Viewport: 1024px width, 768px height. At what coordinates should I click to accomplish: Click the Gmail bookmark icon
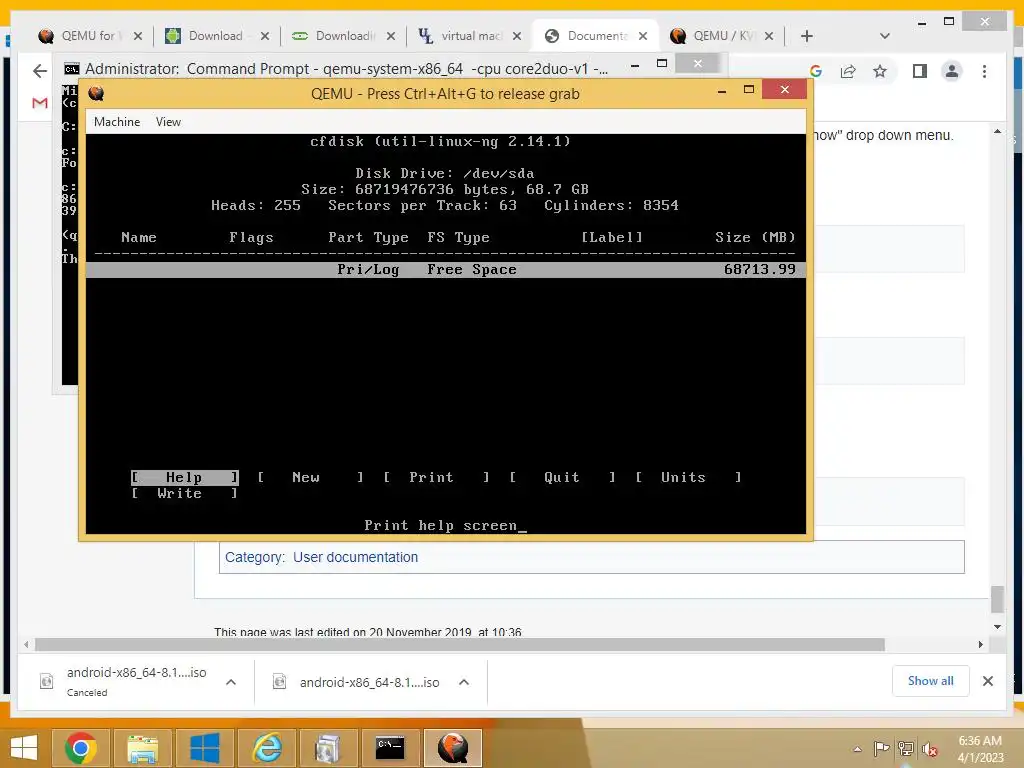pyautogui.click(x=40, y=103)
